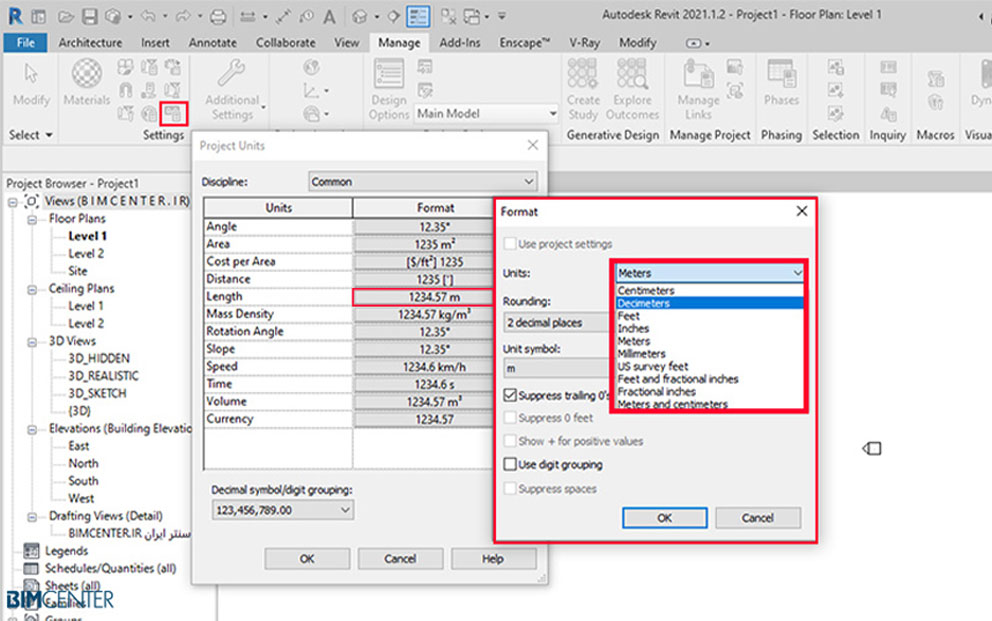Screen dimensions: 992x621
Task: Choose Decimeters from the Units list
Action: point(644,303)
